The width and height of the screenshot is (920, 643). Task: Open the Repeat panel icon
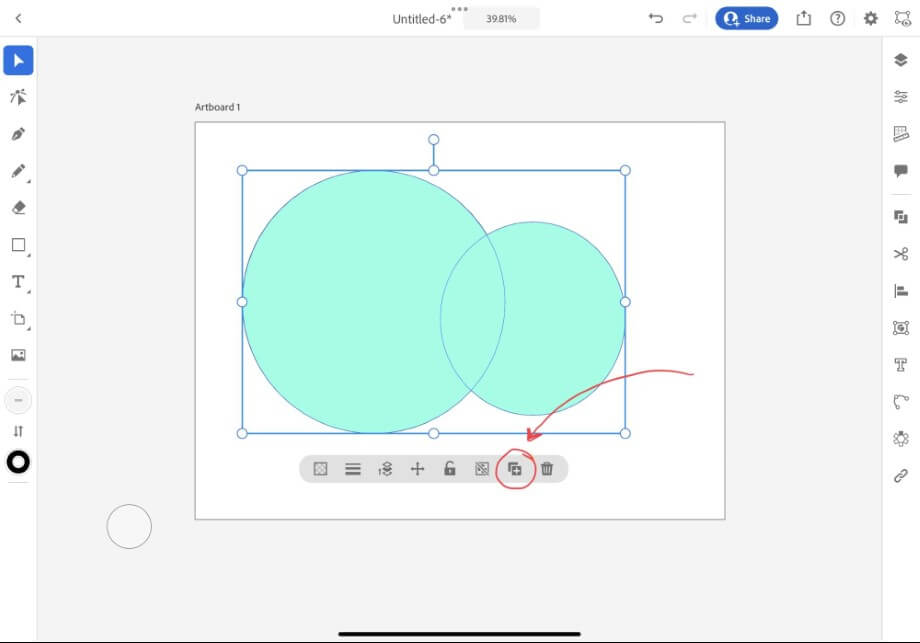(x=901, y=327)
